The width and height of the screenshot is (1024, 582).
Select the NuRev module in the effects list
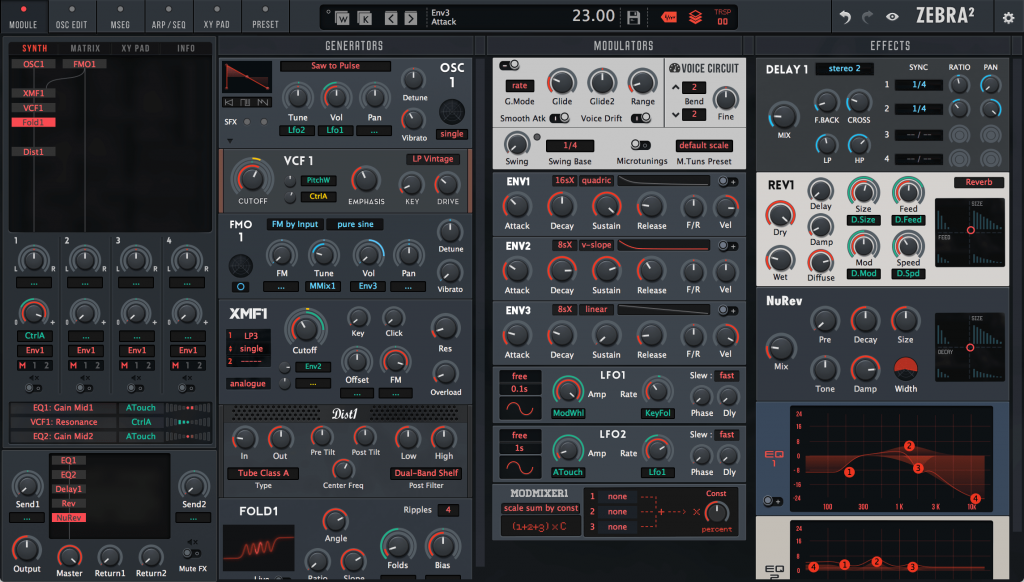[70, 518]
